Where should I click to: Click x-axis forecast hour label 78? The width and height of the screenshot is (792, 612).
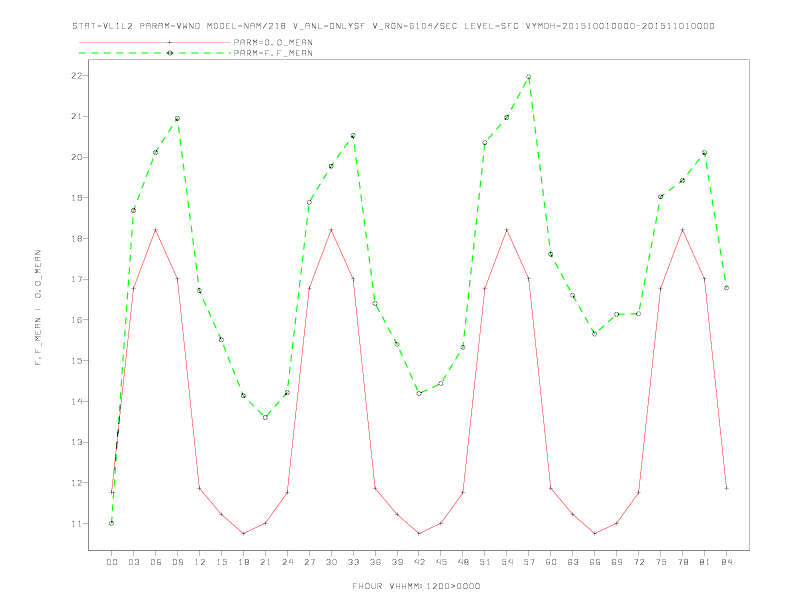(x=682, y=562)
